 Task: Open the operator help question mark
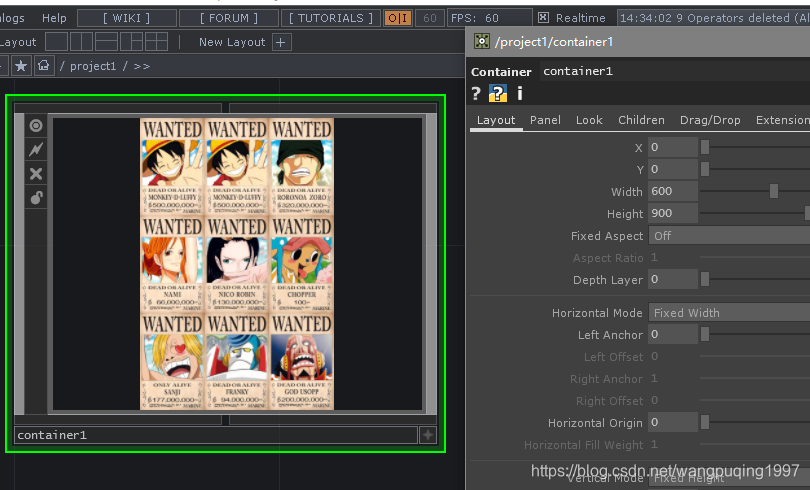tap(476, 93)
